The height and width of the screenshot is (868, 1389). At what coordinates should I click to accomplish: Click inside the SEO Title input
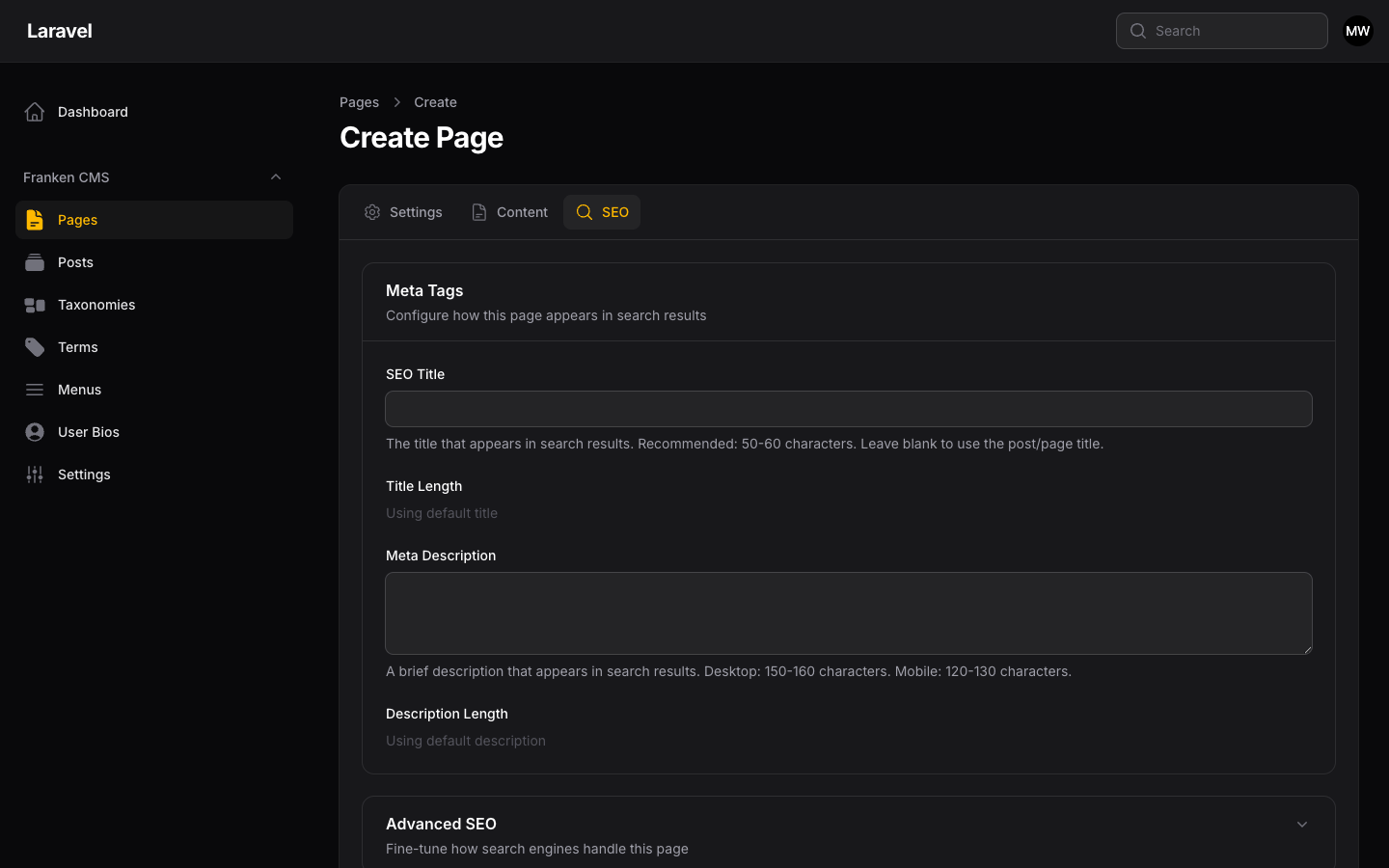pyautogui.click(x=848, y=409)
